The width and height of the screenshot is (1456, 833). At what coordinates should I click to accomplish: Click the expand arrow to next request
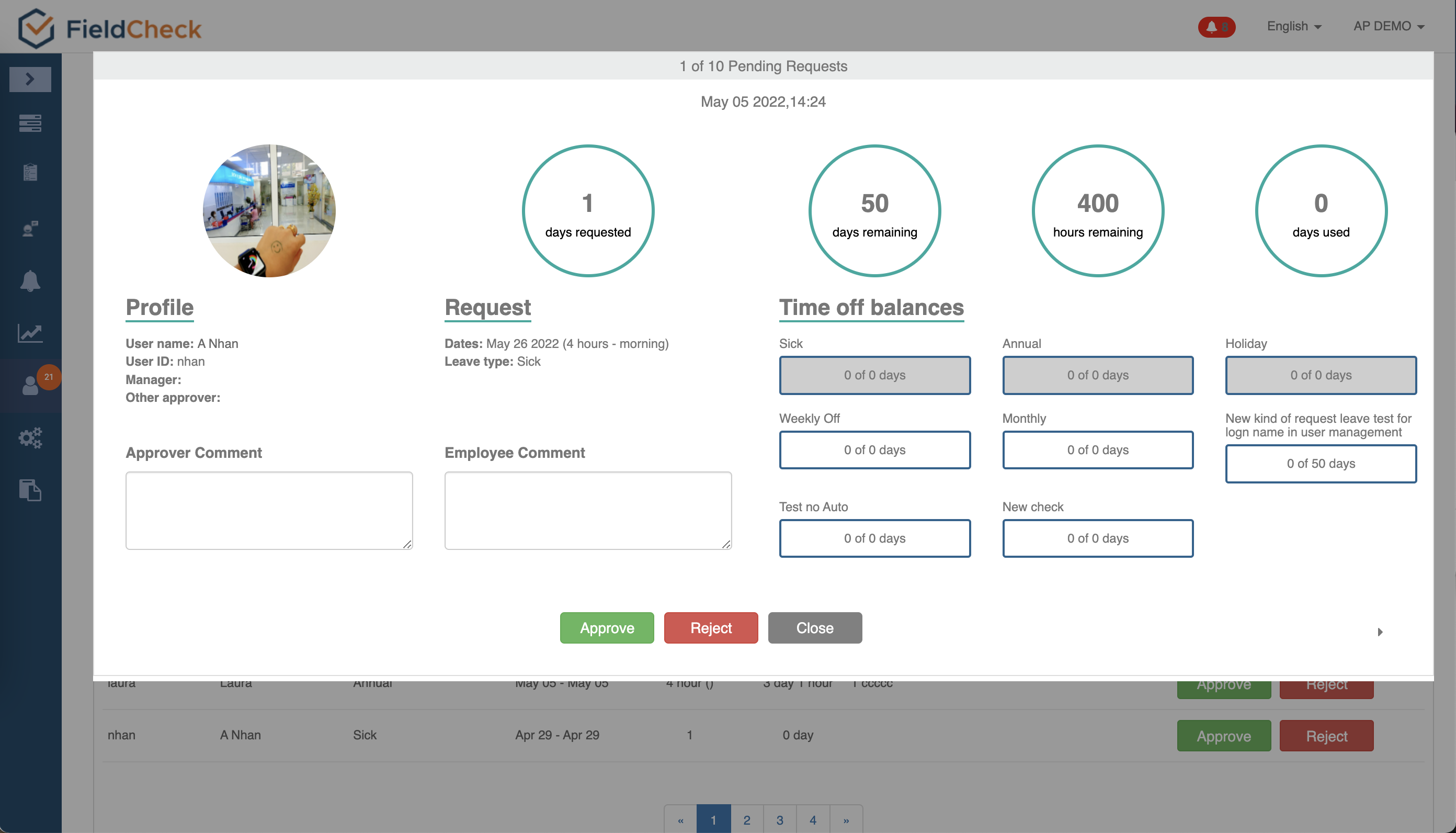(x=1380, y=632)
